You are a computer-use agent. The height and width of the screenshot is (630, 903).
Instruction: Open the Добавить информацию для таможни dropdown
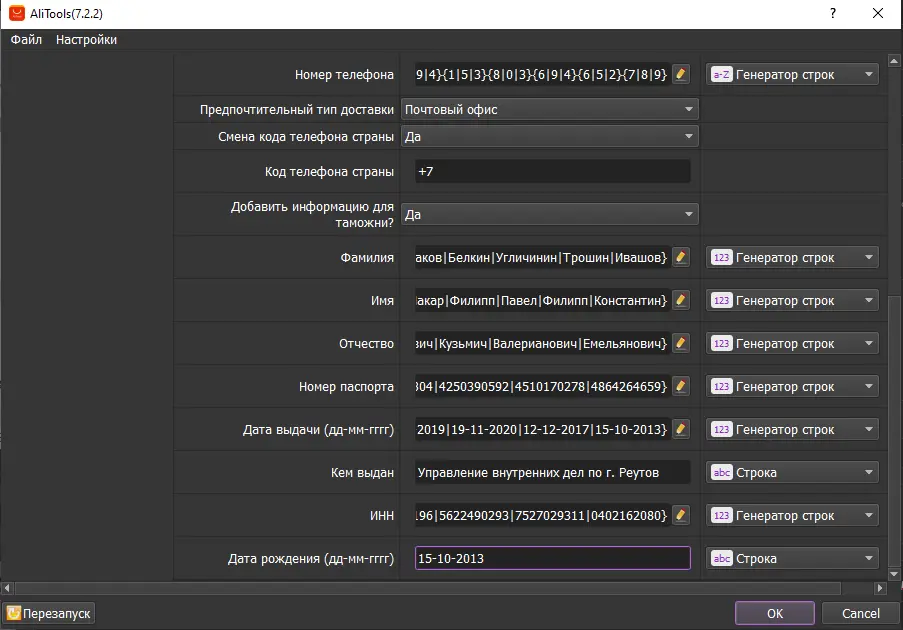pyautogui.click(x=549, y=214)
